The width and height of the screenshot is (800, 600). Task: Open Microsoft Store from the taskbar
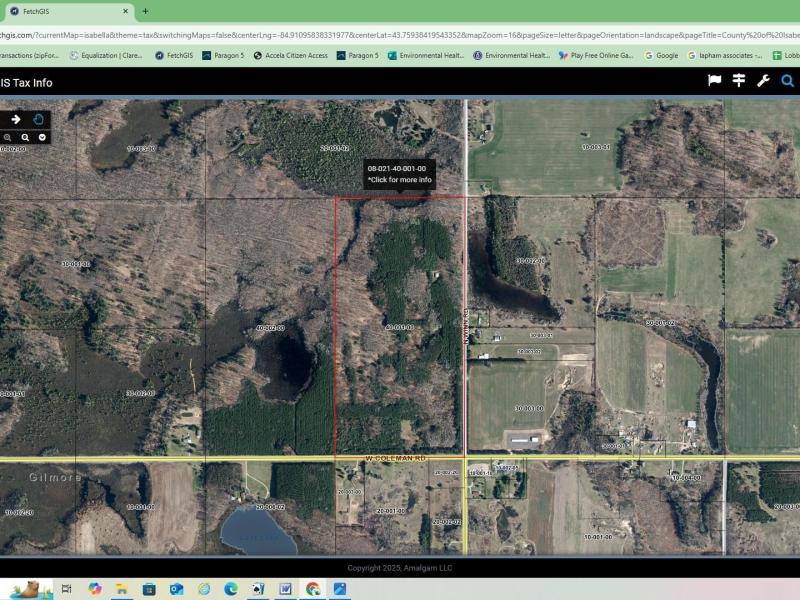tap(149, 589)
